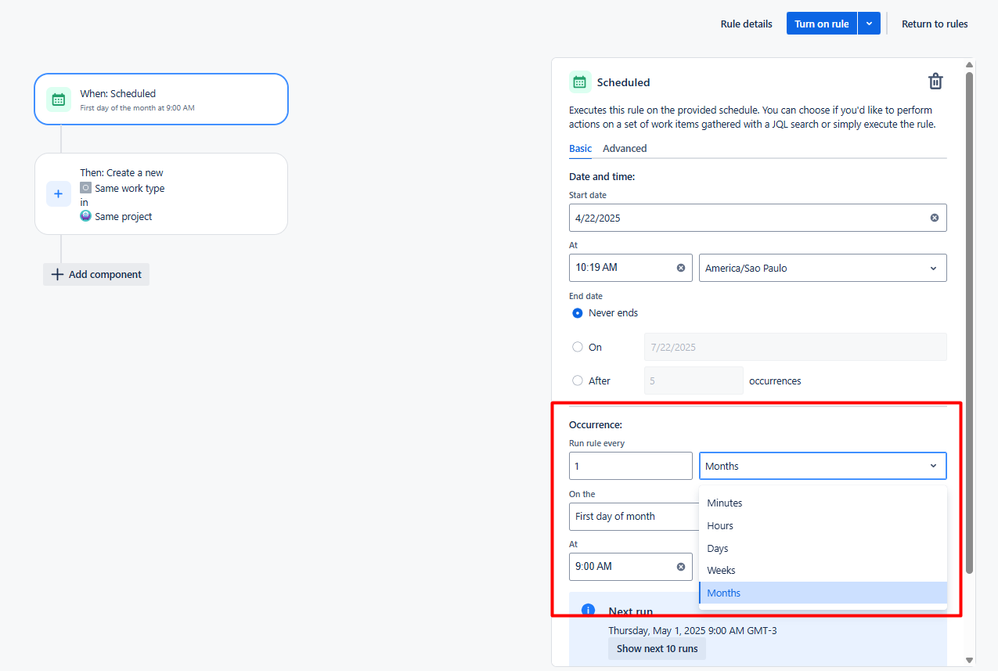Switch to the Basic tab

pyautogui.click(x=580, y=148)
